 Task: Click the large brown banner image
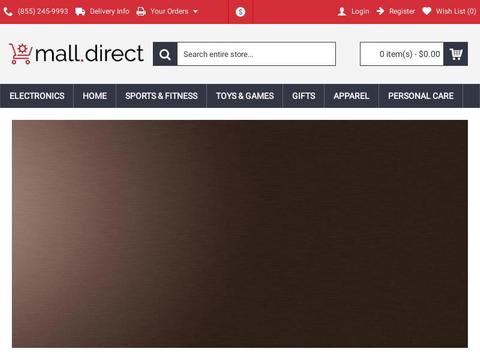pyautogui.click(x=240, y=234)
